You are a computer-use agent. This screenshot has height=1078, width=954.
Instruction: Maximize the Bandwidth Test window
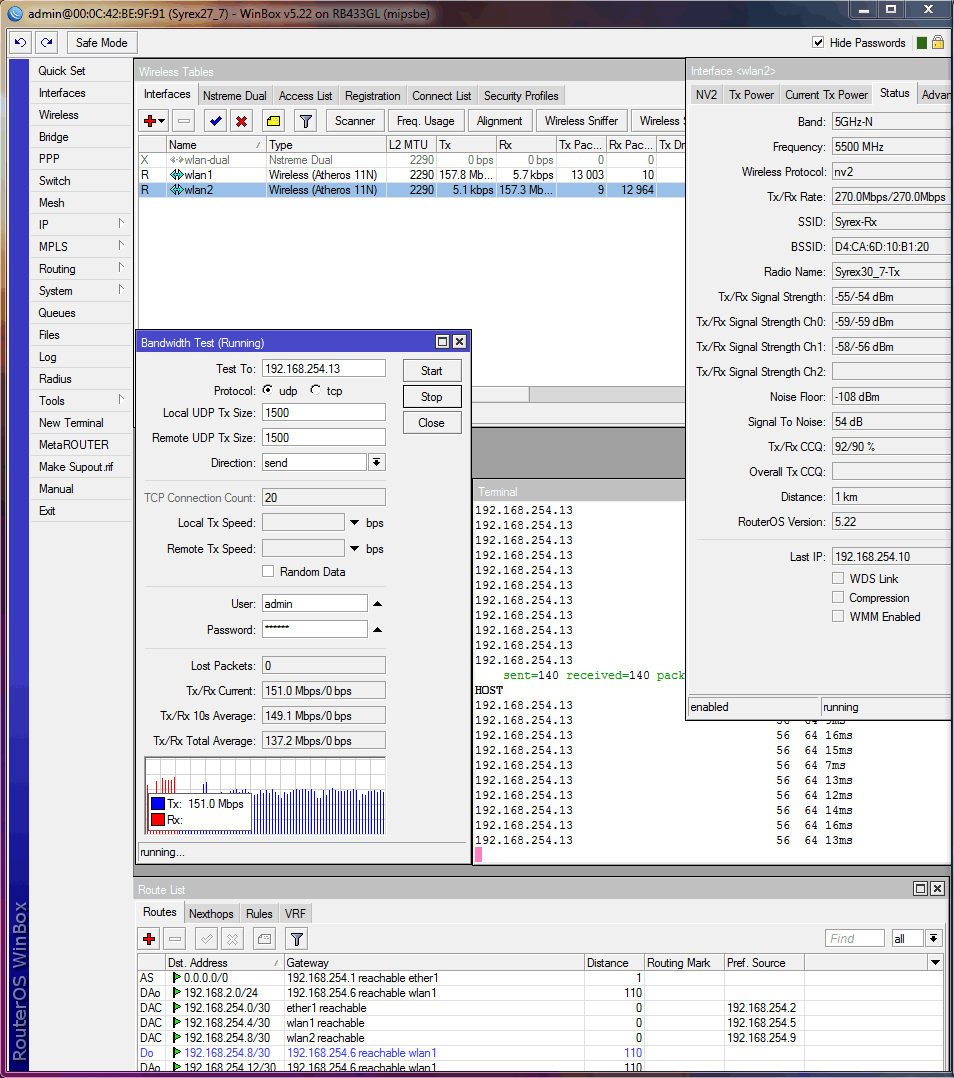click(443, 342)
